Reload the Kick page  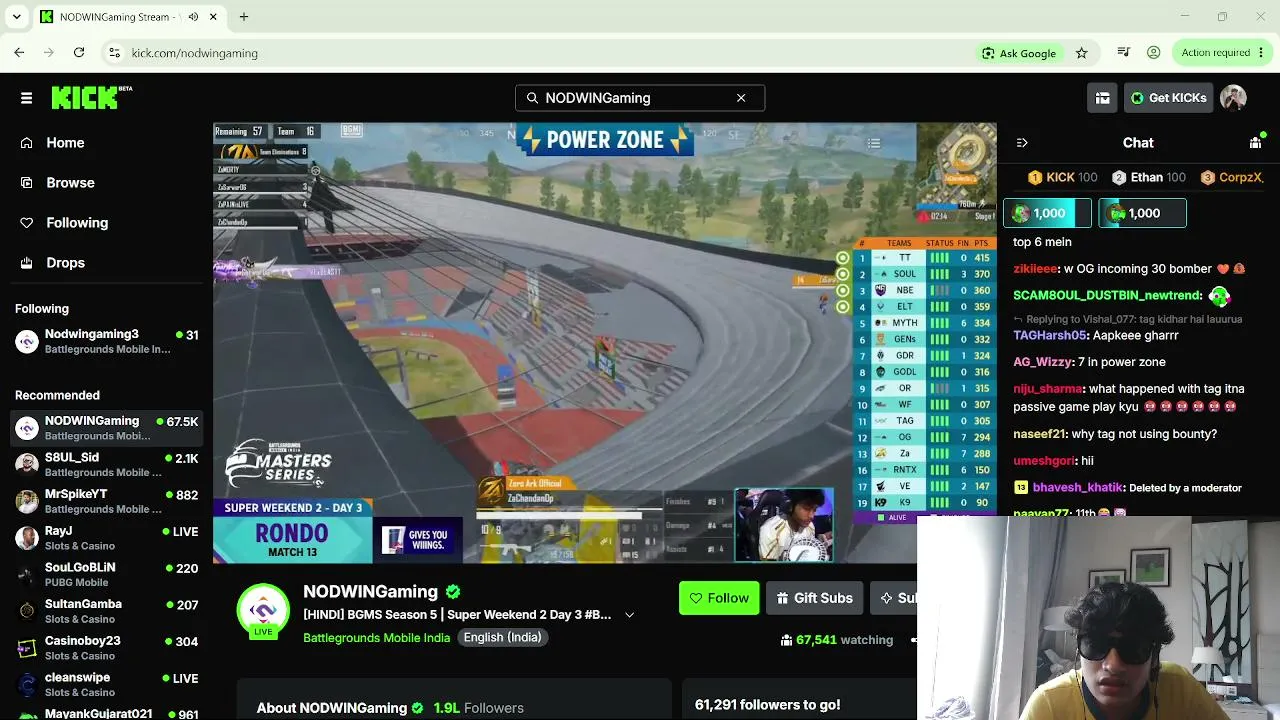(x=79, y=53)
